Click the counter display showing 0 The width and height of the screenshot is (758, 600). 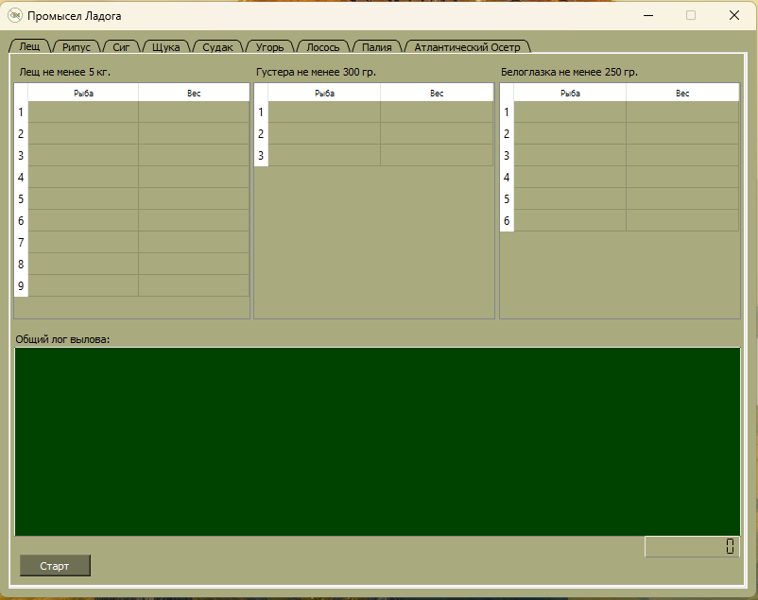point(692,546)
